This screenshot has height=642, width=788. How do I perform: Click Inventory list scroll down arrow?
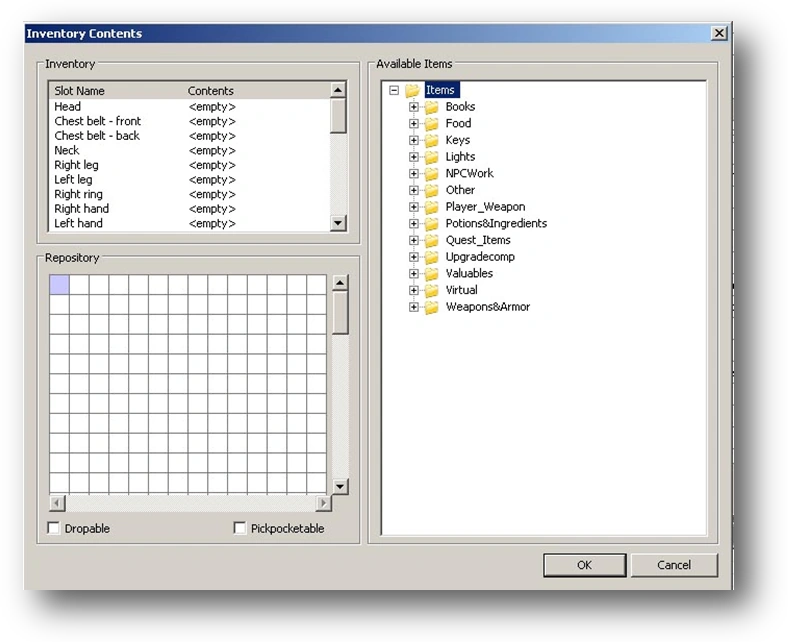pyautogui.click(x=338, y=223)
